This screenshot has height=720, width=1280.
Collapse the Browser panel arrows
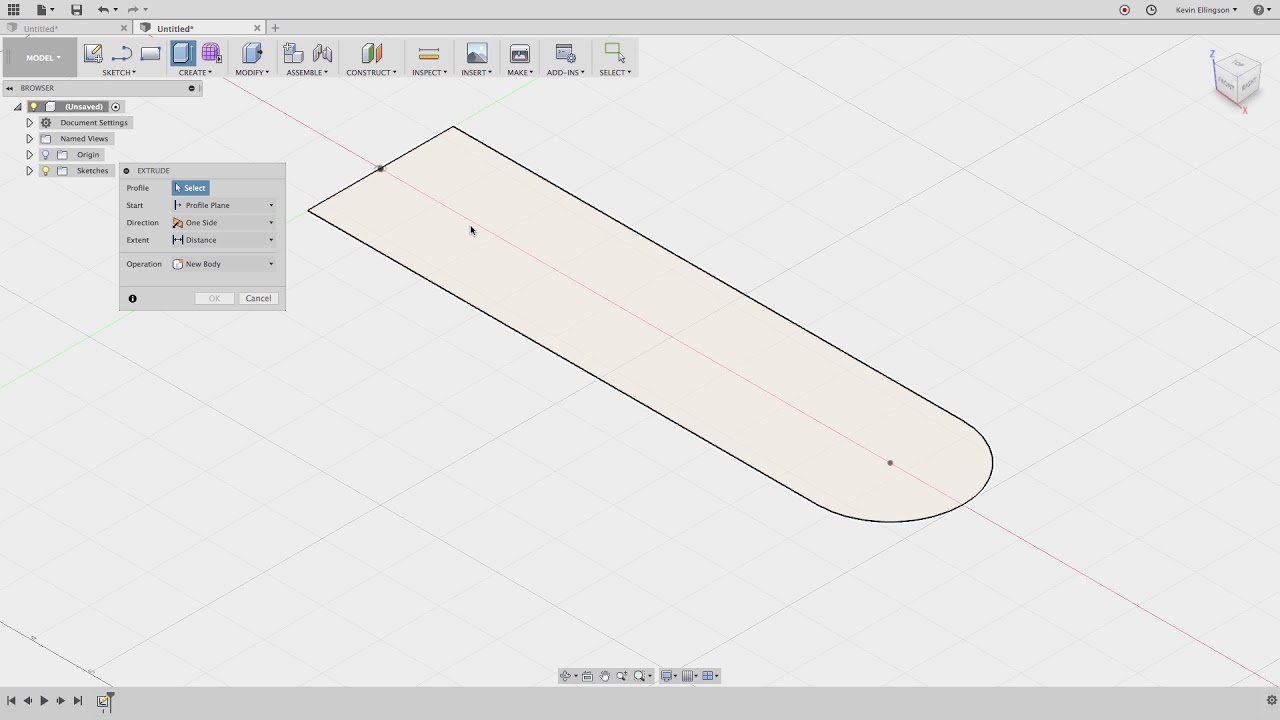click(x=10, y=88)
